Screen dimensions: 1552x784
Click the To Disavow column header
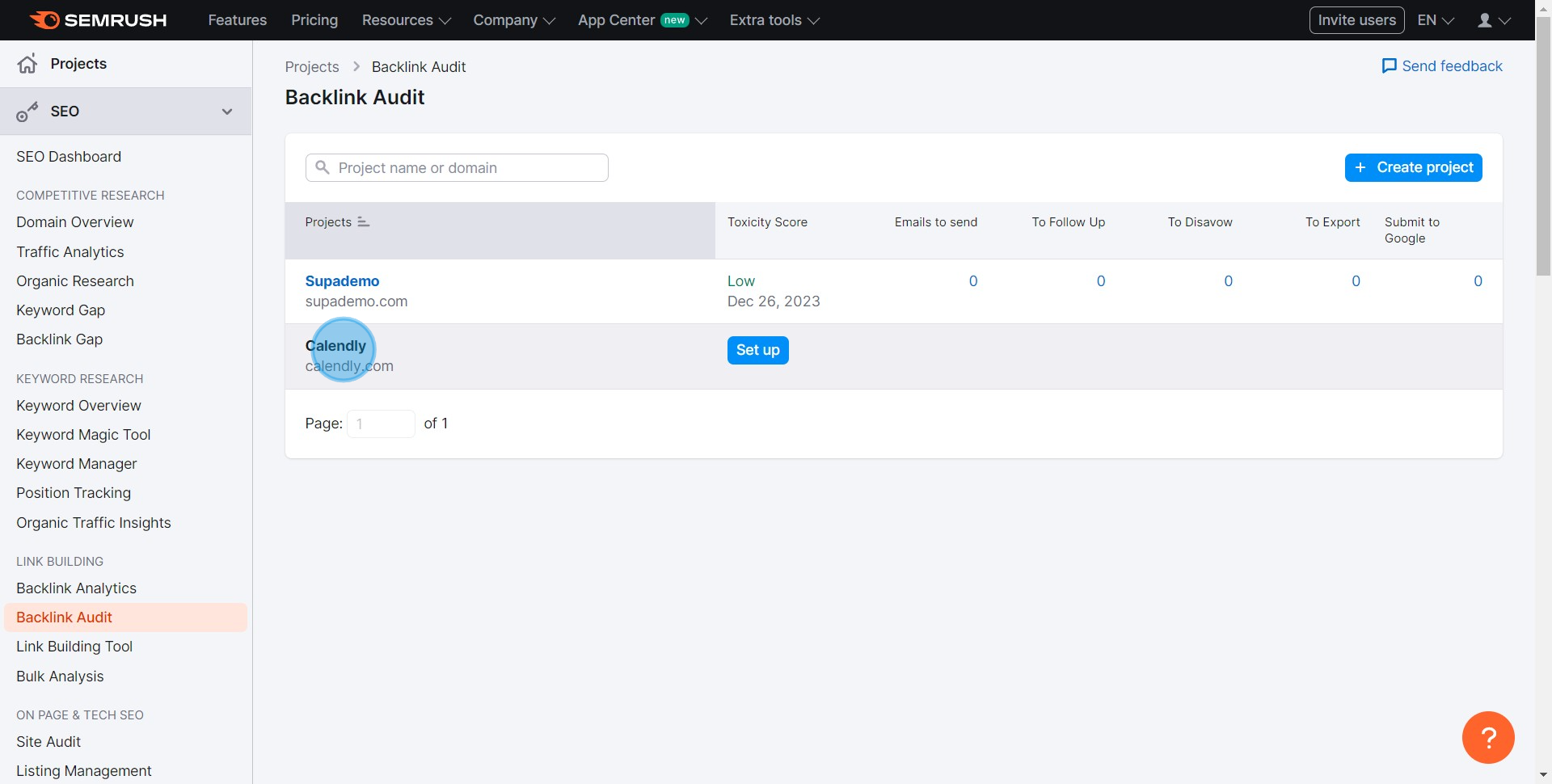1200,222
